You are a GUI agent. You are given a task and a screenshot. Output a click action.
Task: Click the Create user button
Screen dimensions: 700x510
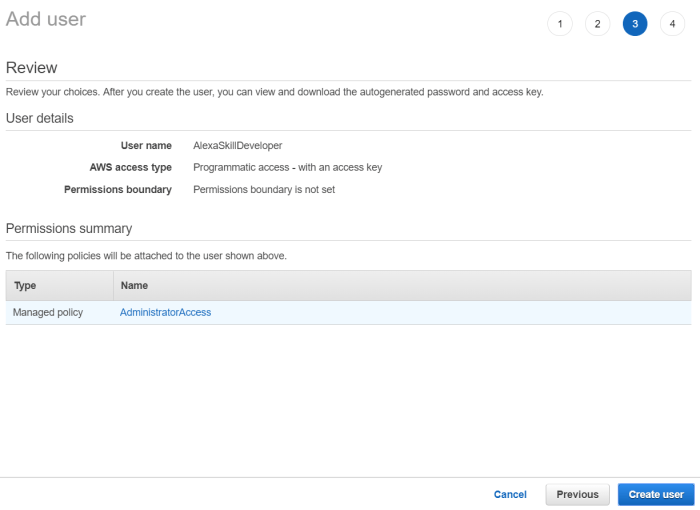pos(656,494)
